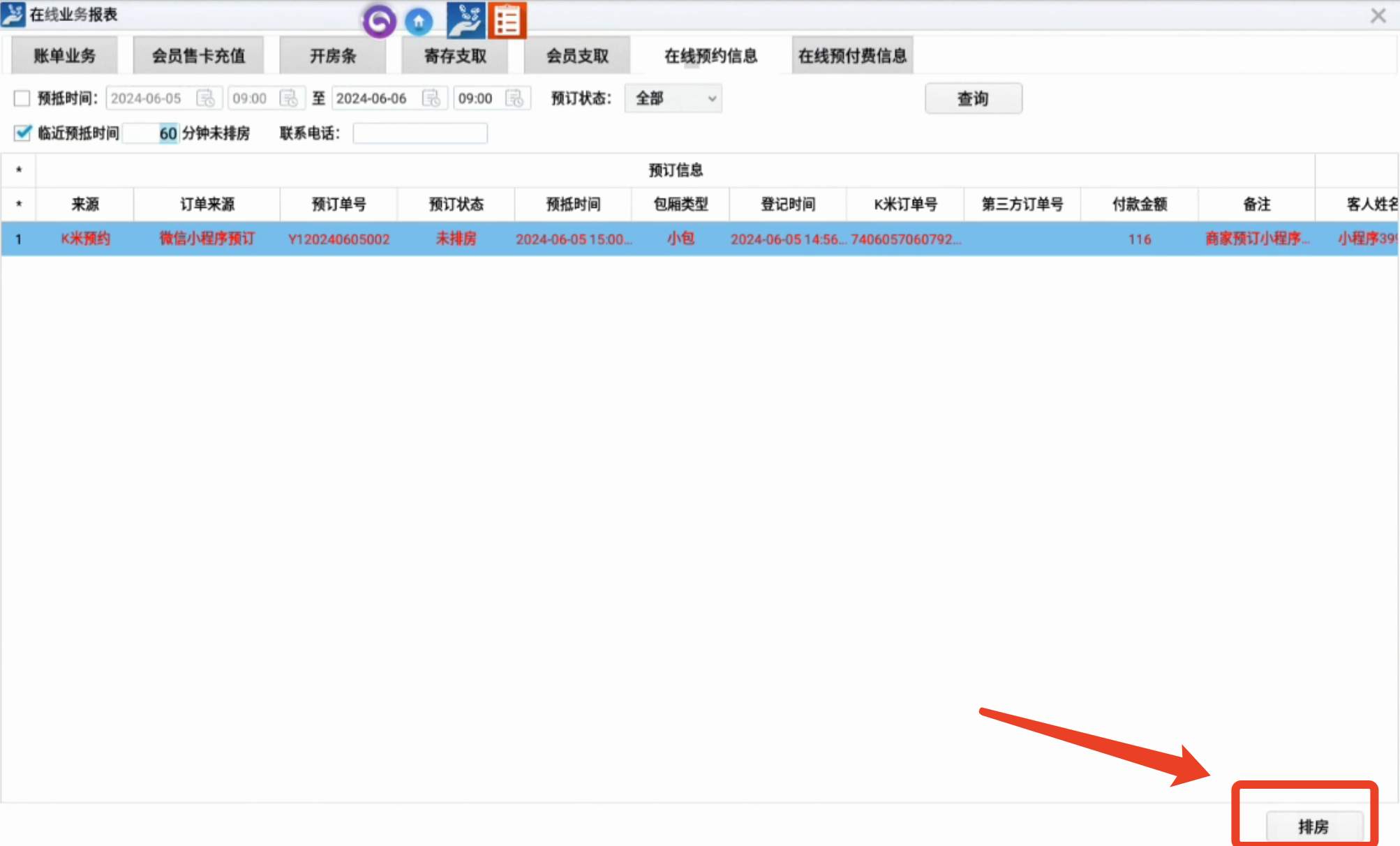
Task: Switch to the 开房条 tab
Action: coord(333,56)
